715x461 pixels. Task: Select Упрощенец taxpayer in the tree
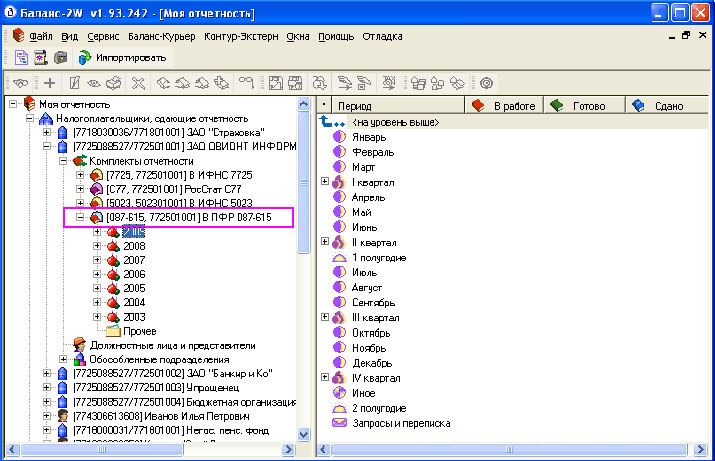[156, 388]
